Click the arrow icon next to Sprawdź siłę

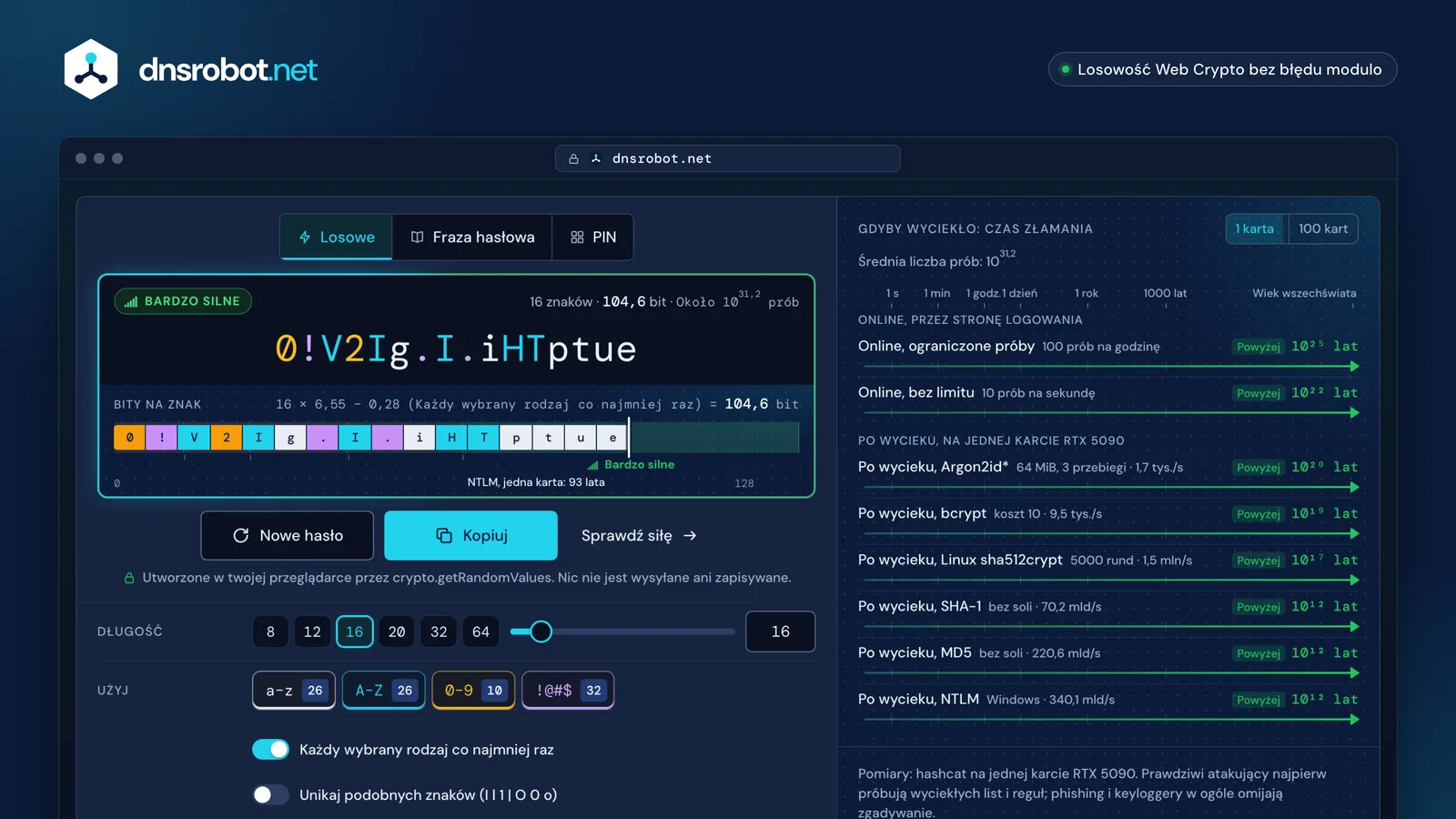click(690, 535)
